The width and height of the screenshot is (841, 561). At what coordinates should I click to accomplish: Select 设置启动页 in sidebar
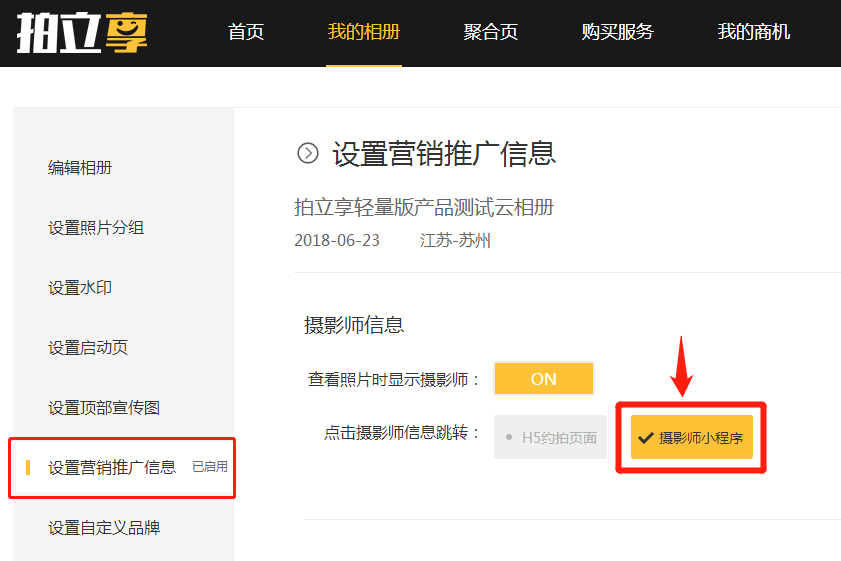[88, 348]
